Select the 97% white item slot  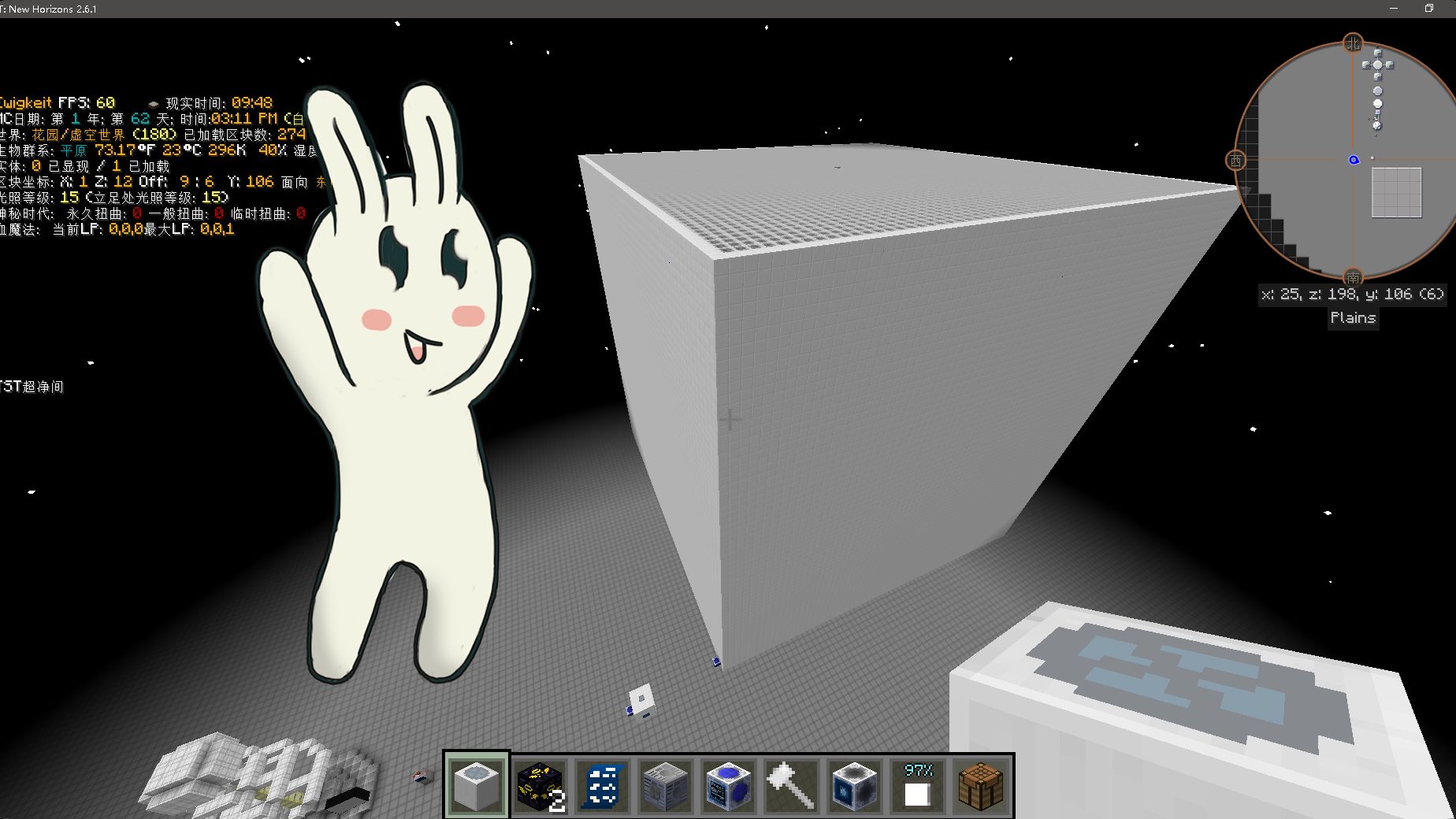(918, 785)
